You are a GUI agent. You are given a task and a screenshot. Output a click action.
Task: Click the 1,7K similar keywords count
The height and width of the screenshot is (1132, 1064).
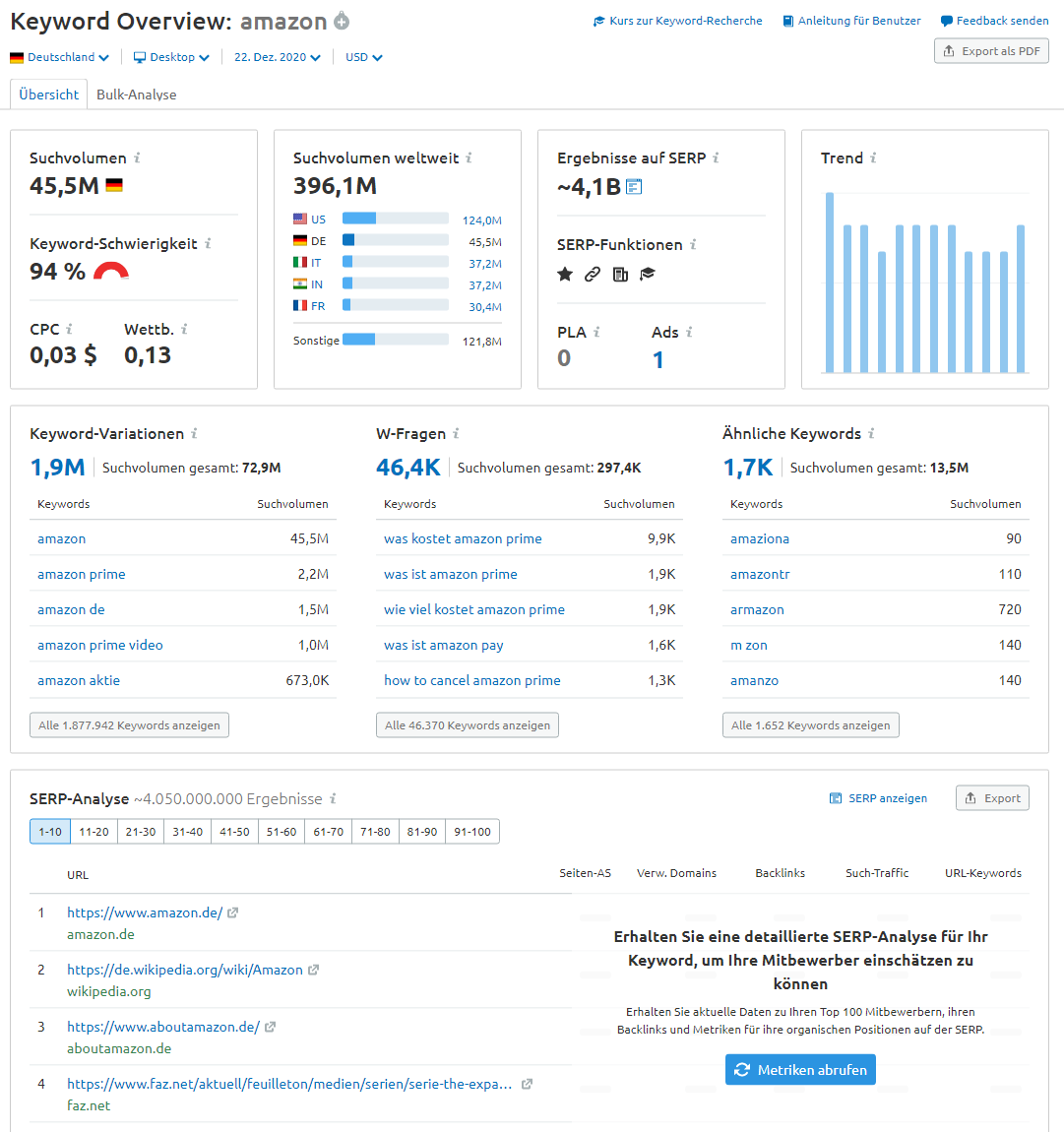click(x=748, y=468)
